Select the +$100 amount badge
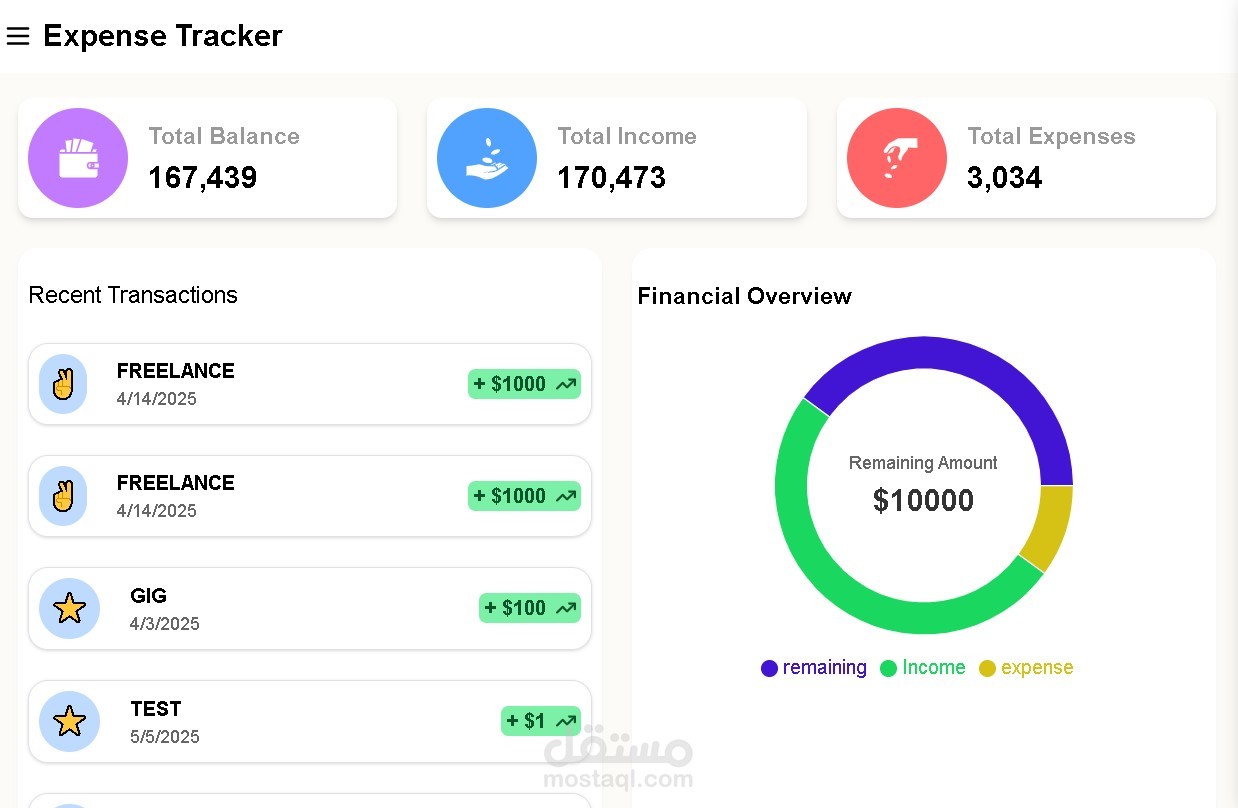The height and width of the screenshot is (808, 1238). [530, 608]
